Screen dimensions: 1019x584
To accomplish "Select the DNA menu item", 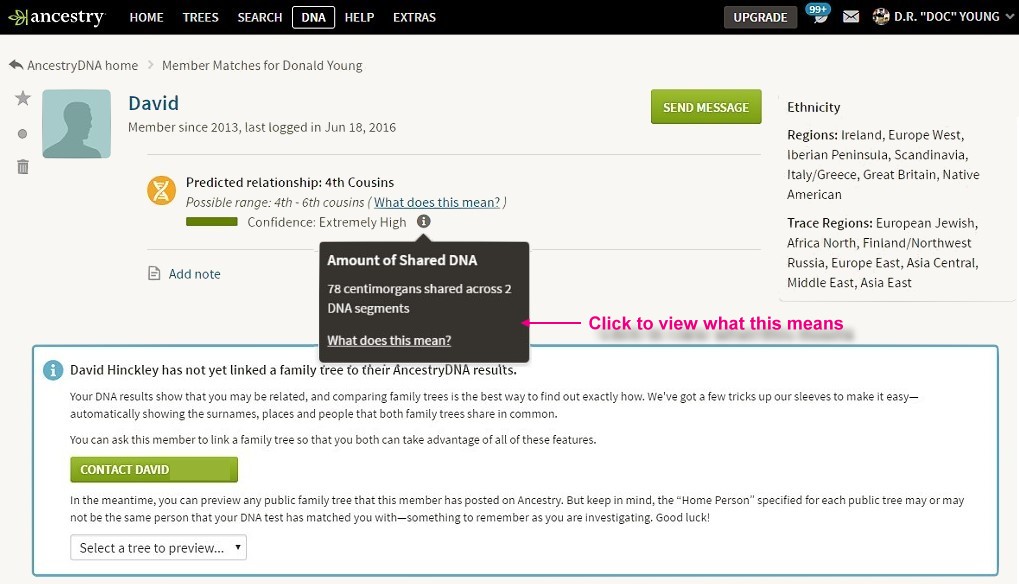I will click(313, 18).
